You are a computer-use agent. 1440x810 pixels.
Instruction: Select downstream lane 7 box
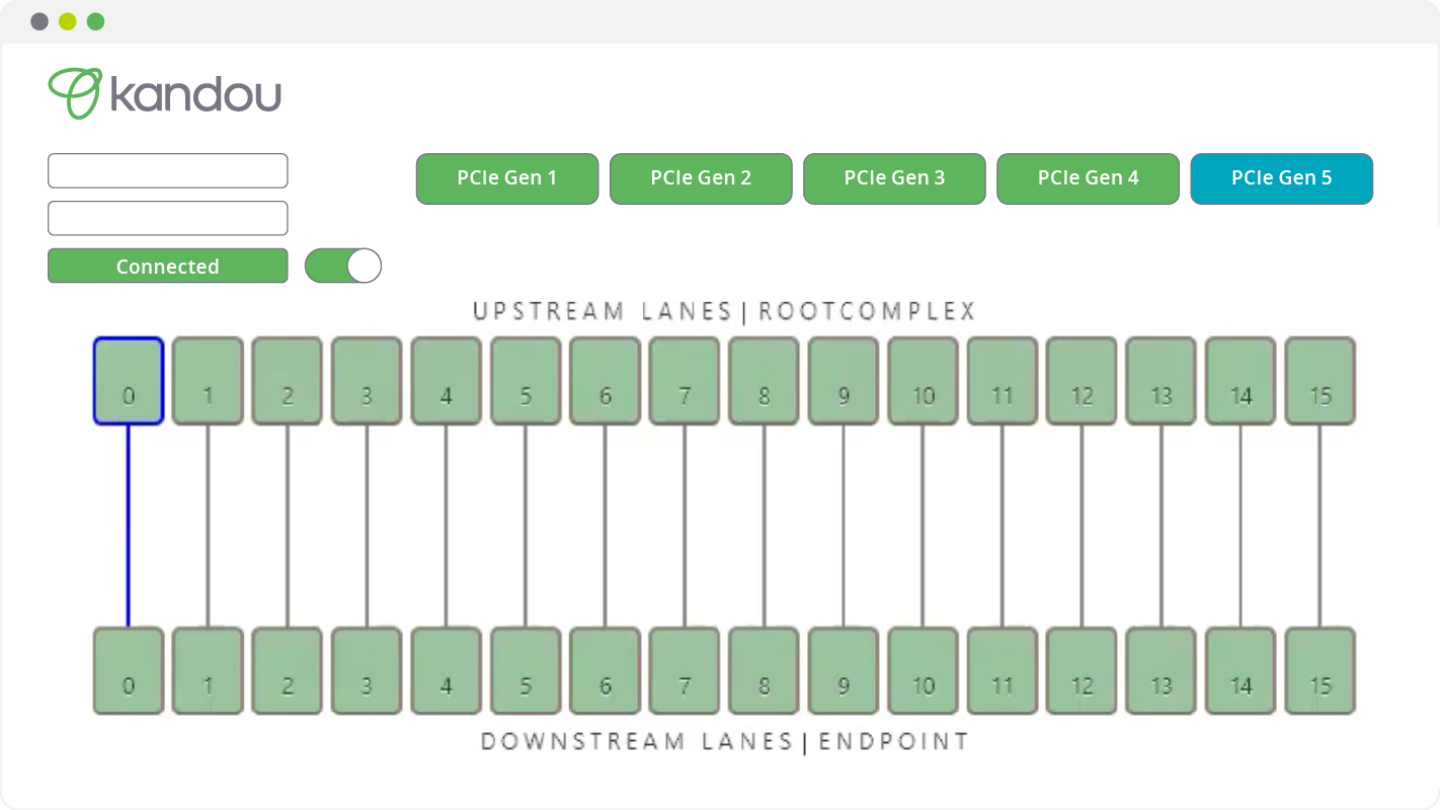(x=684, y=671)
